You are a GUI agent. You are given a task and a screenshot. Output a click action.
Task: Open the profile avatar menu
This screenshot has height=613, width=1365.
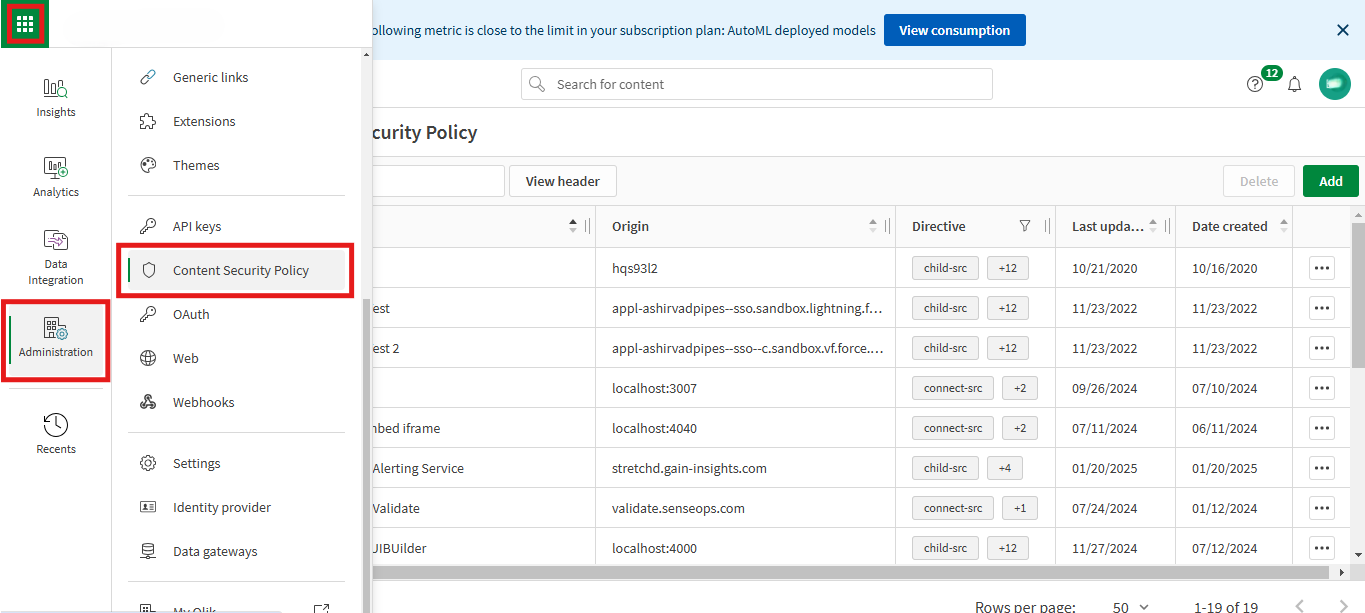coord(1334,84)
